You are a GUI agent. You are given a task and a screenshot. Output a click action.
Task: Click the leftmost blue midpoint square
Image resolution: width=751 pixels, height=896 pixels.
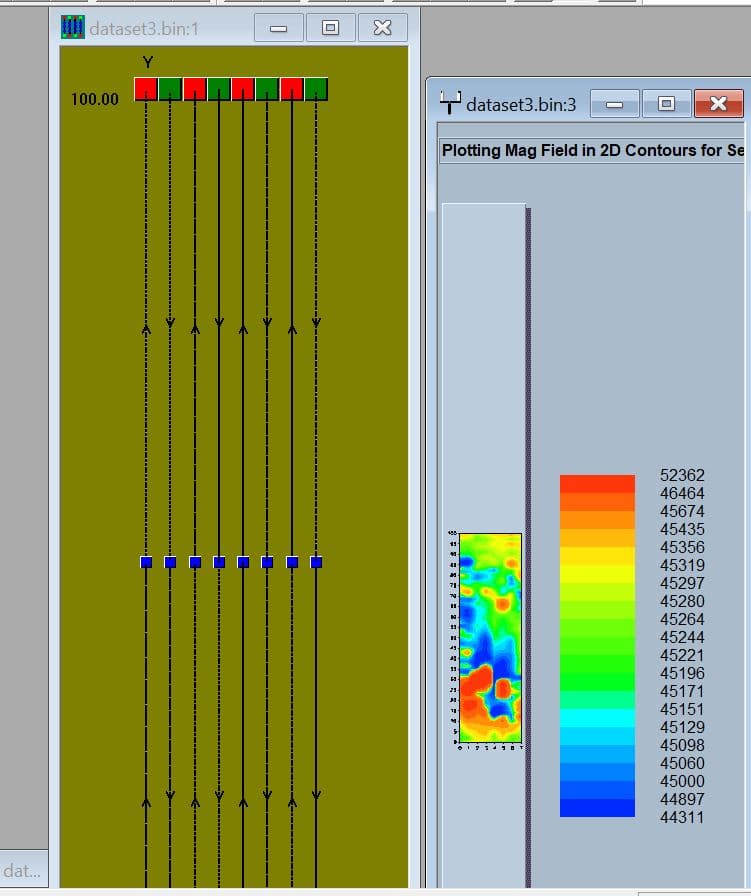(146, 562)
